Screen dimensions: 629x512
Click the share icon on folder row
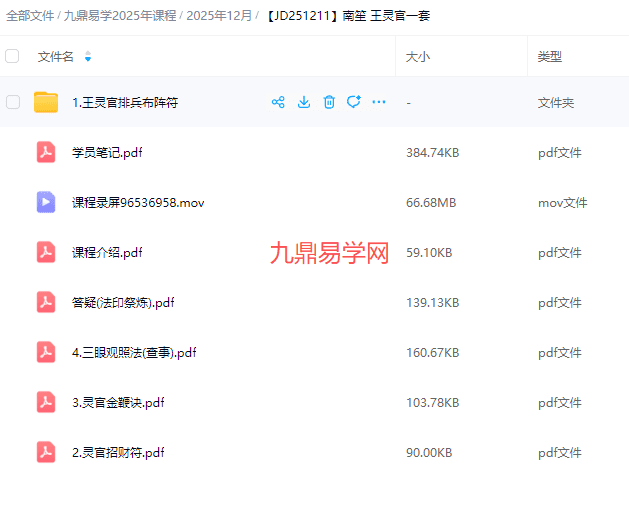point(278,102)
